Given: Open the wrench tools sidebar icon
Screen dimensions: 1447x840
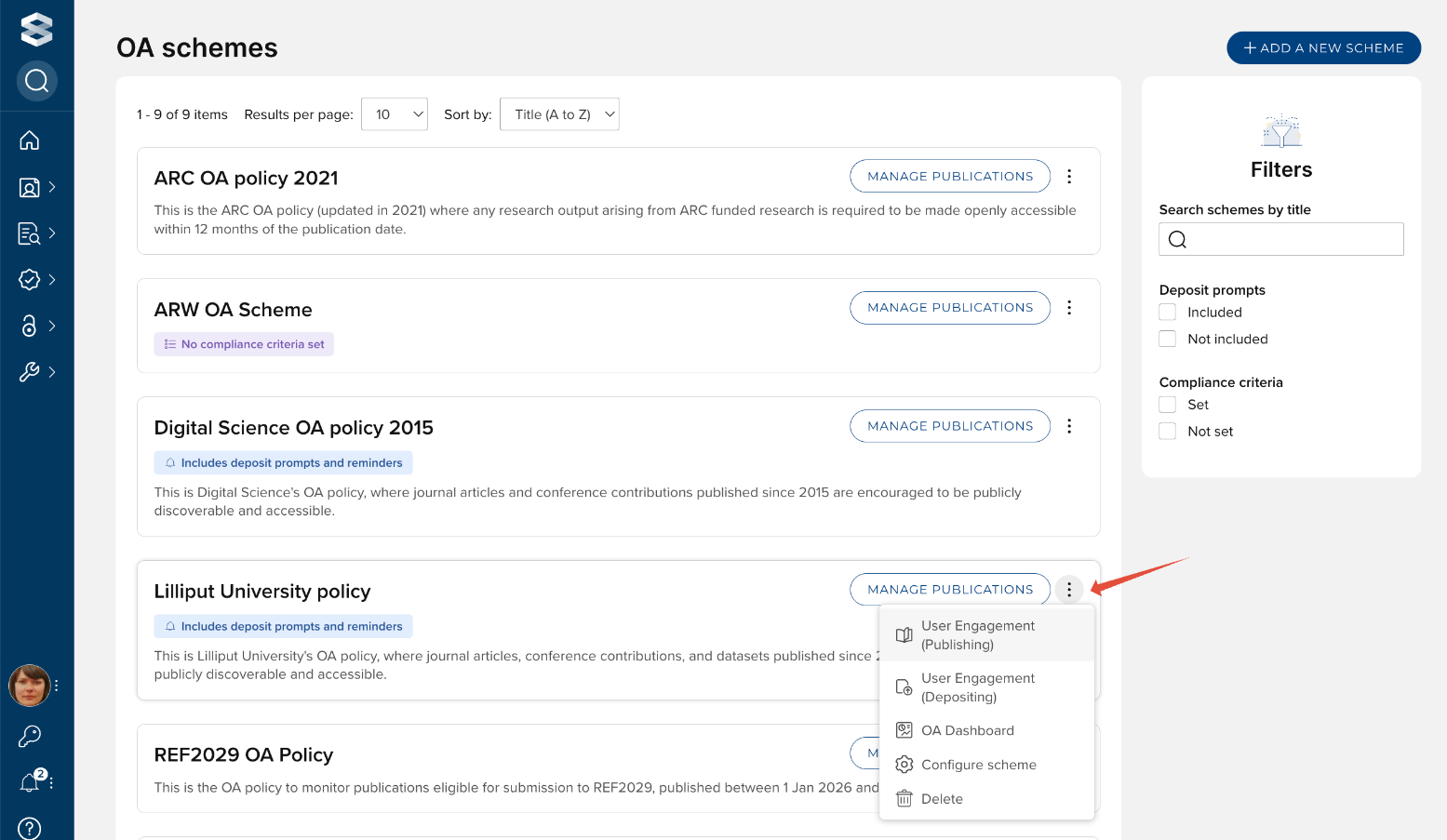Looking at the screenshot, I should [30, 372].
